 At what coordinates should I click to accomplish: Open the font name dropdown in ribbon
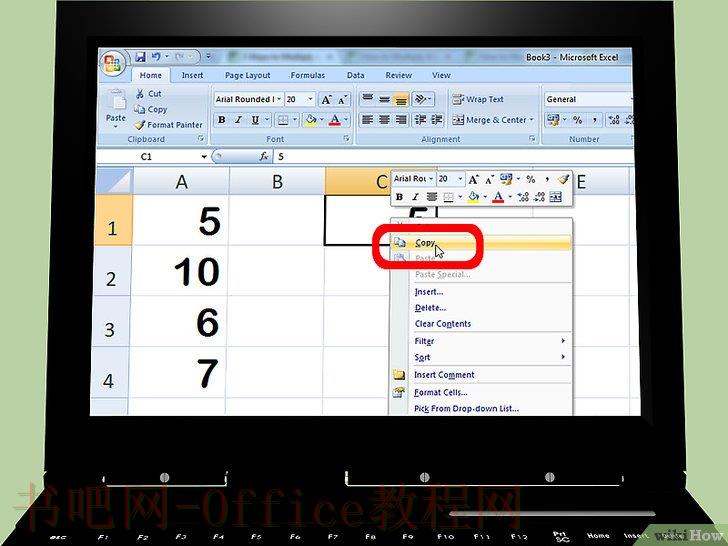click(279, 99)
